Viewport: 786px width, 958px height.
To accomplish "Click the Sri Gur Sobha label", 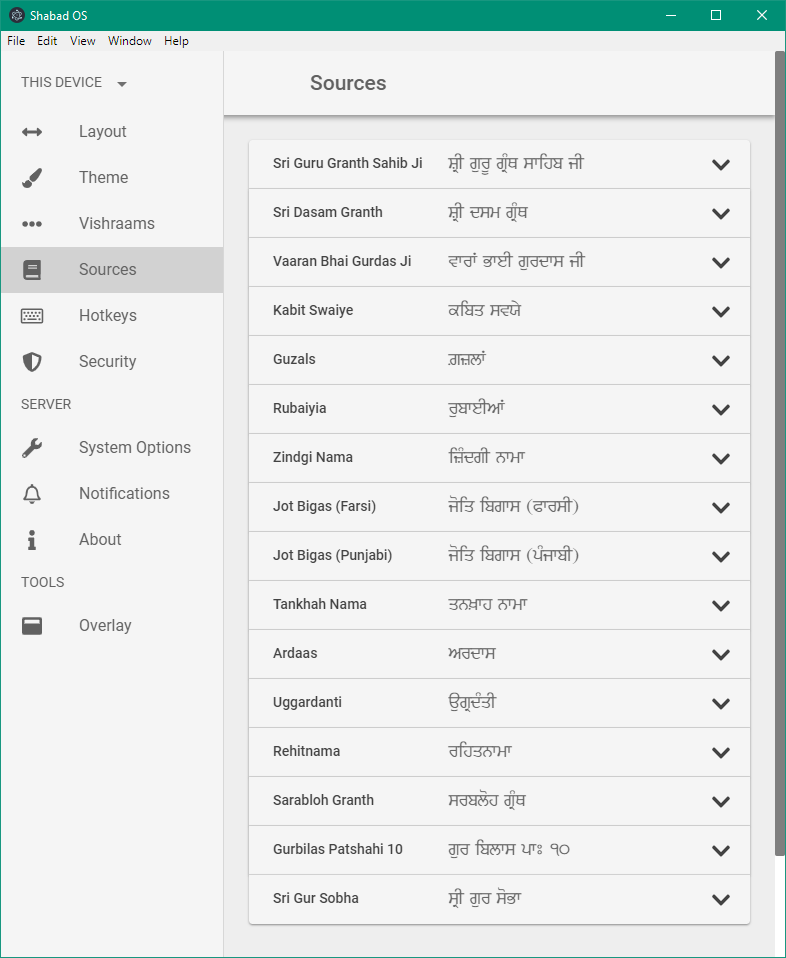I will pyautogui.click(x=315, y=898).
